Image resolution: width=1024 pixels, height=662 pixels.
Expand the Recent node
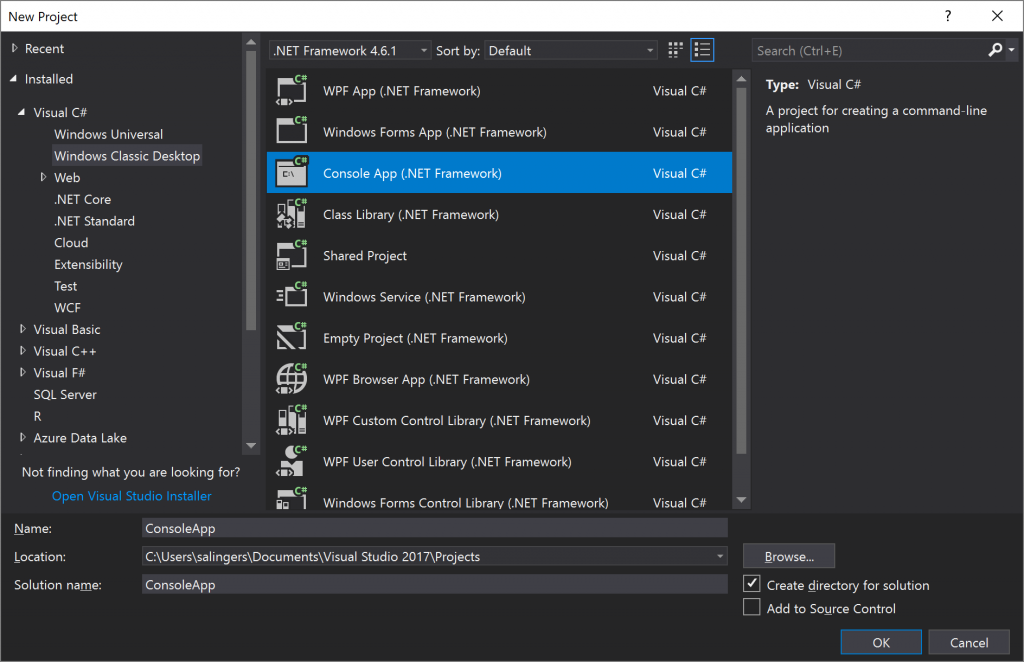[14, 48]
